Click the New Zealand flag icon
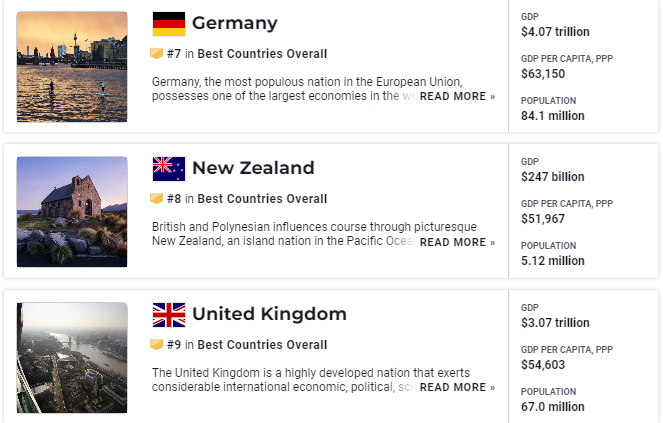The image size is (663, 423). point(169,169)
